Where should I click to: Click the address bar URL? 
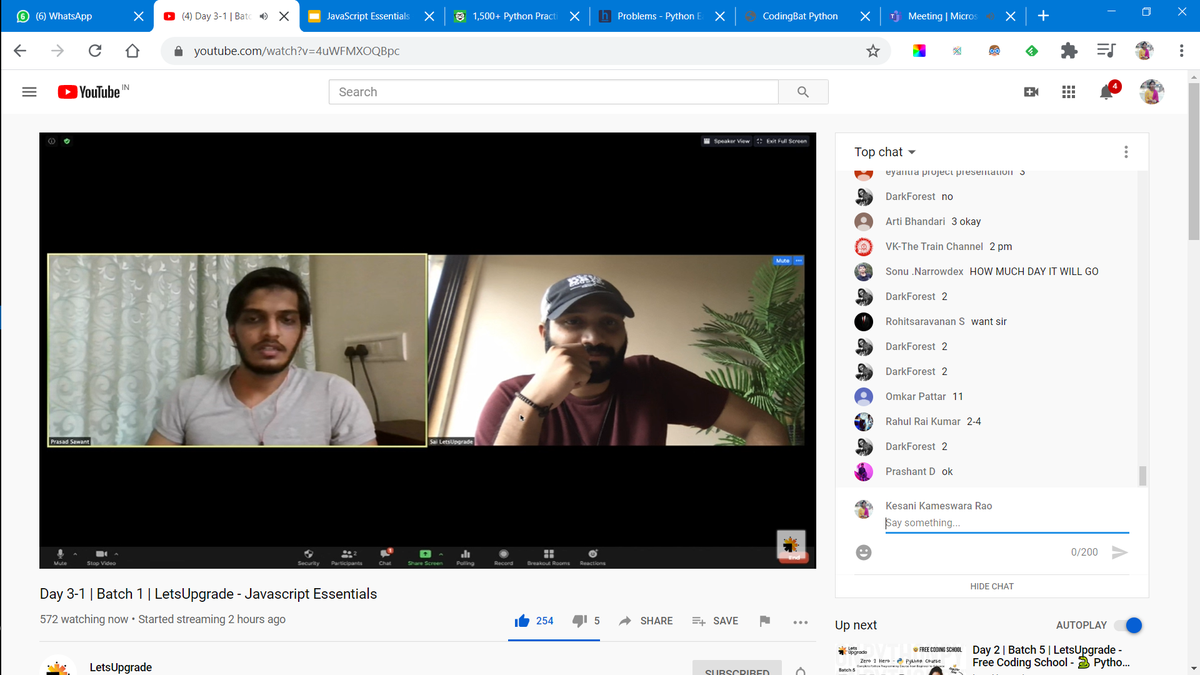click(297, 51)
